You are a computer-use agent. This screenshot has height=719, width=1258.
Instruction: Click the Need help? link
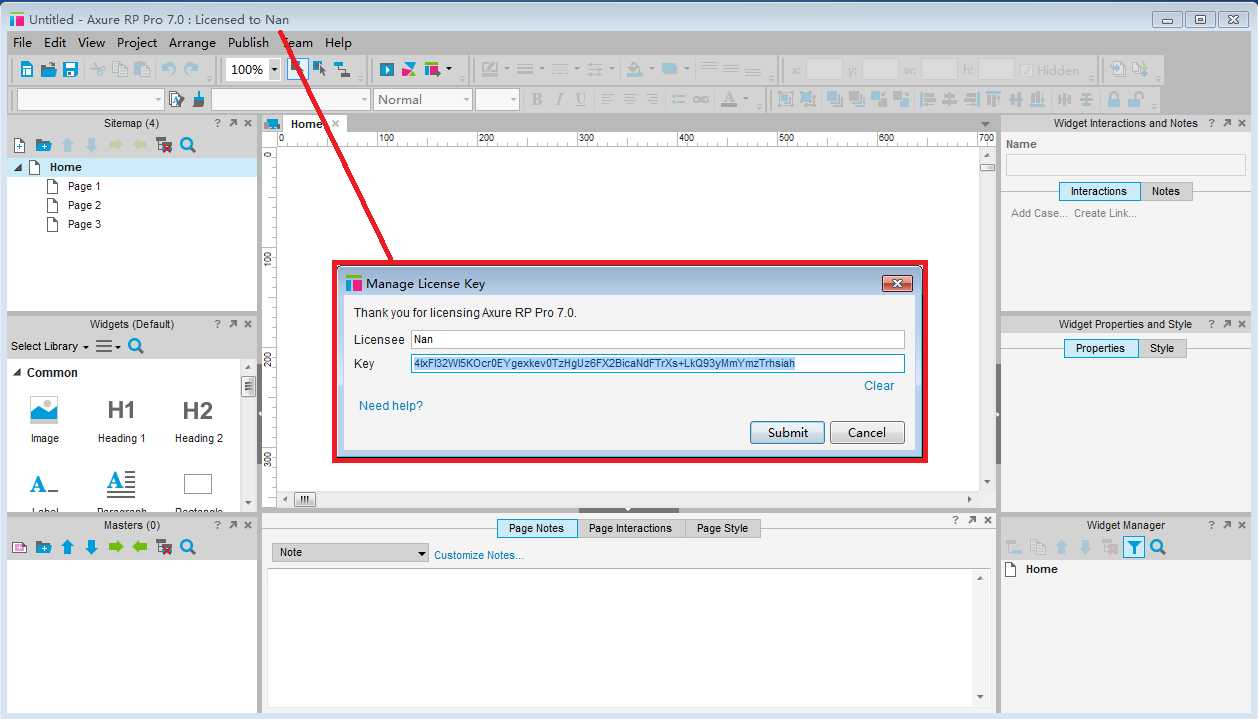click(x=391, y=405)
